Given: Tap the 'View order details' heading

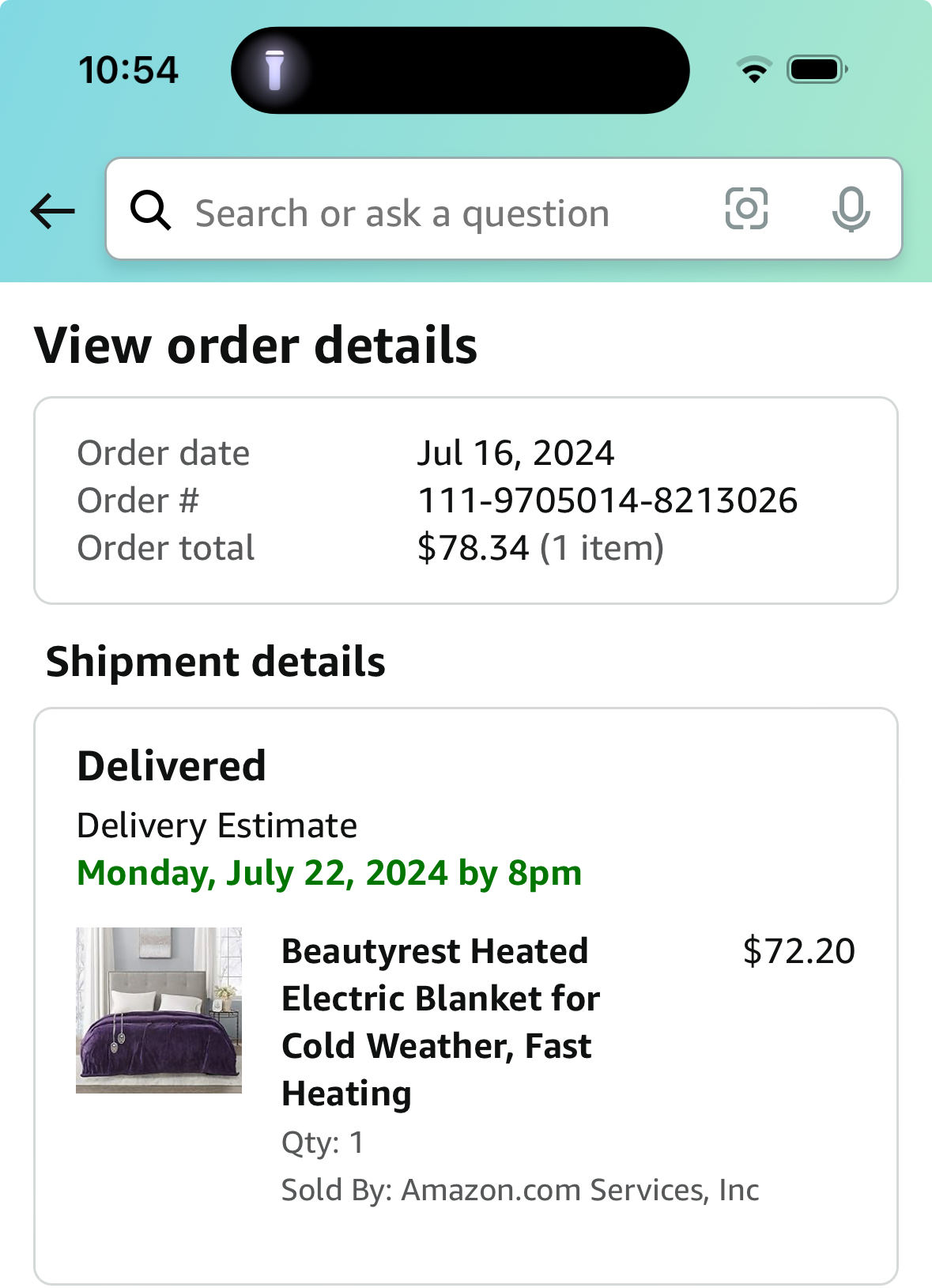Looking at the screenshot, I should pos(256,346).
